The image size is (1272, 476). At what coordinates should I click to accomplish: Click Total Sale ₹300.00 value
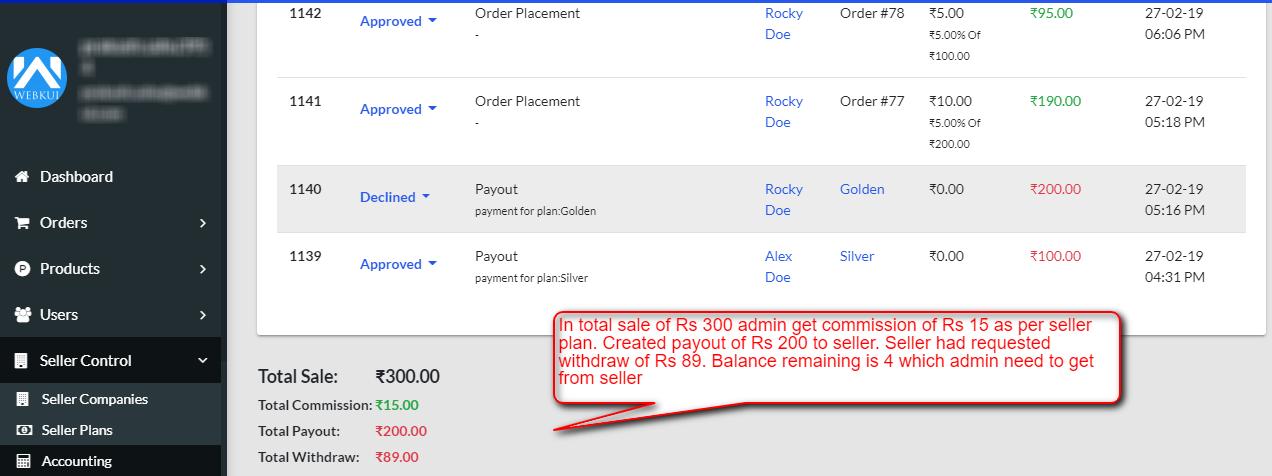407,377
